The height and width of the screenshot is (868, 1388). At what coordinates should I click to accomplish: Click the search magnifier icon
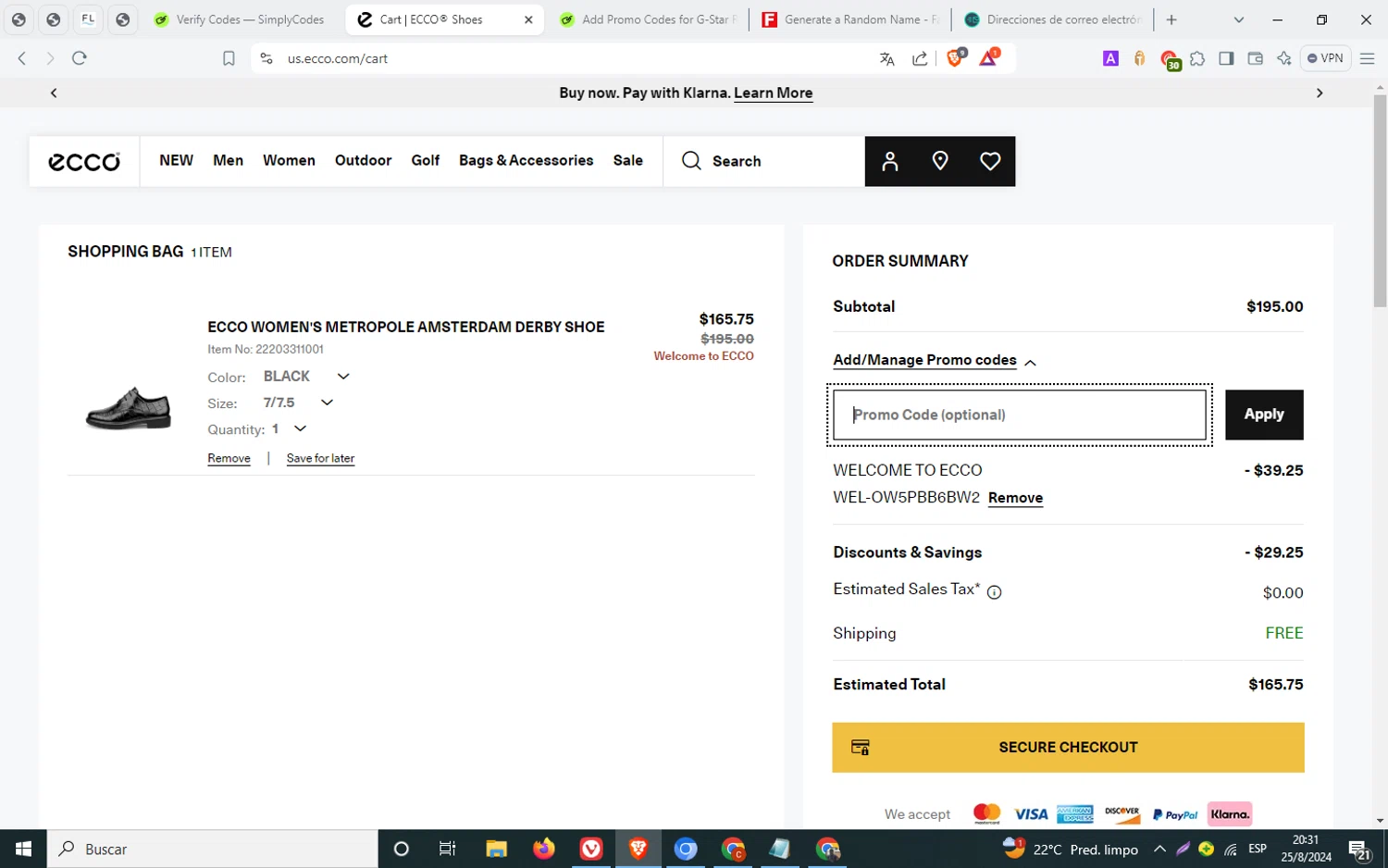(x=691, y=161)
